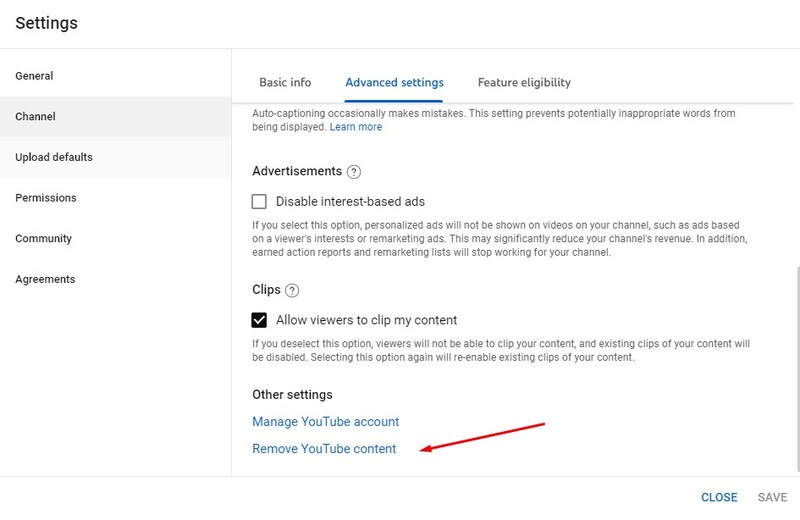Show Community settings from the sidebar
Viewport: 800px width, 520px height.
[43, 239]
